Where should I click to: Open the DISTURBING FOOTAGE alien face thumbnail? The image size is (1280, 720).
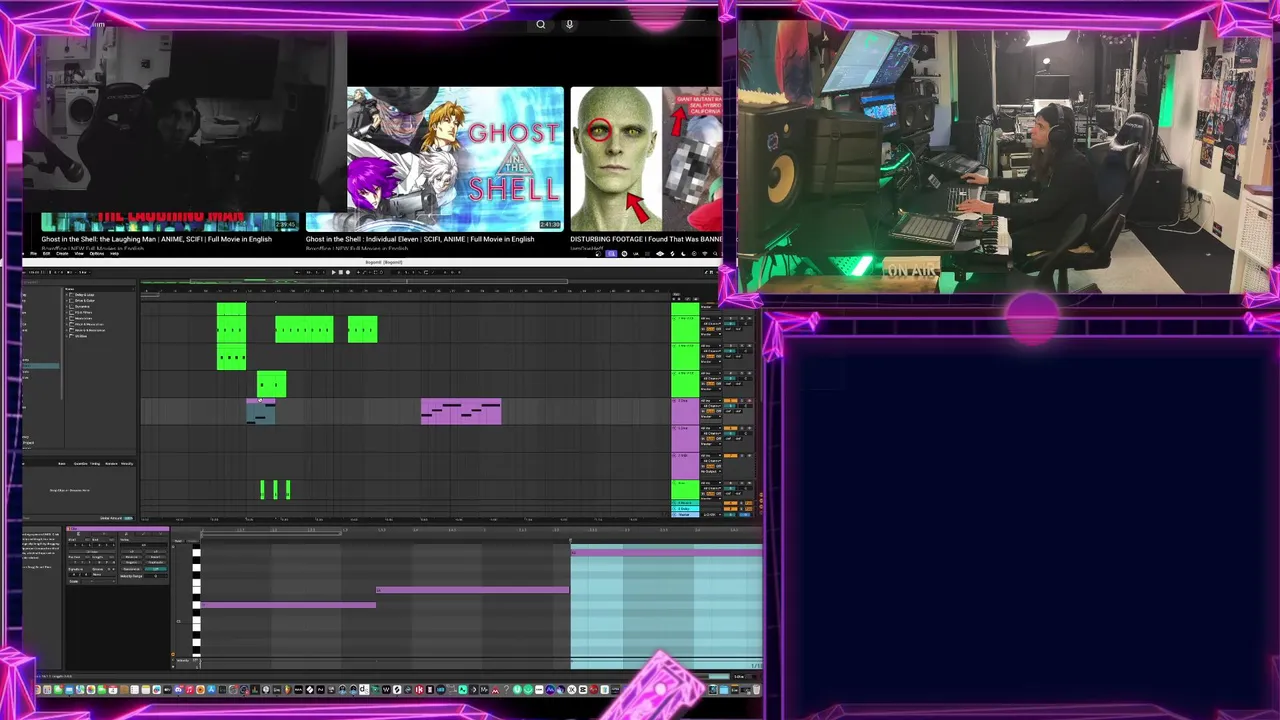pyautogui.click(x=645, y=159)
